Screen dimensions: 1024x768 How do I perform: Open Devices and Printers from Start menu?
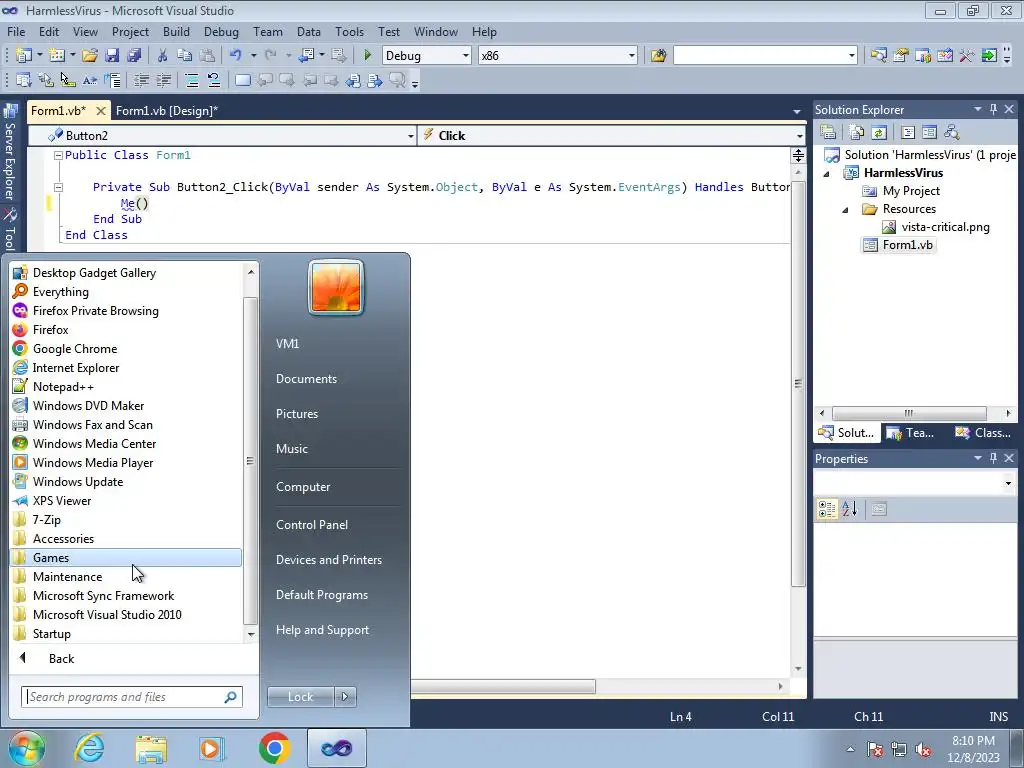click(328, 560)
